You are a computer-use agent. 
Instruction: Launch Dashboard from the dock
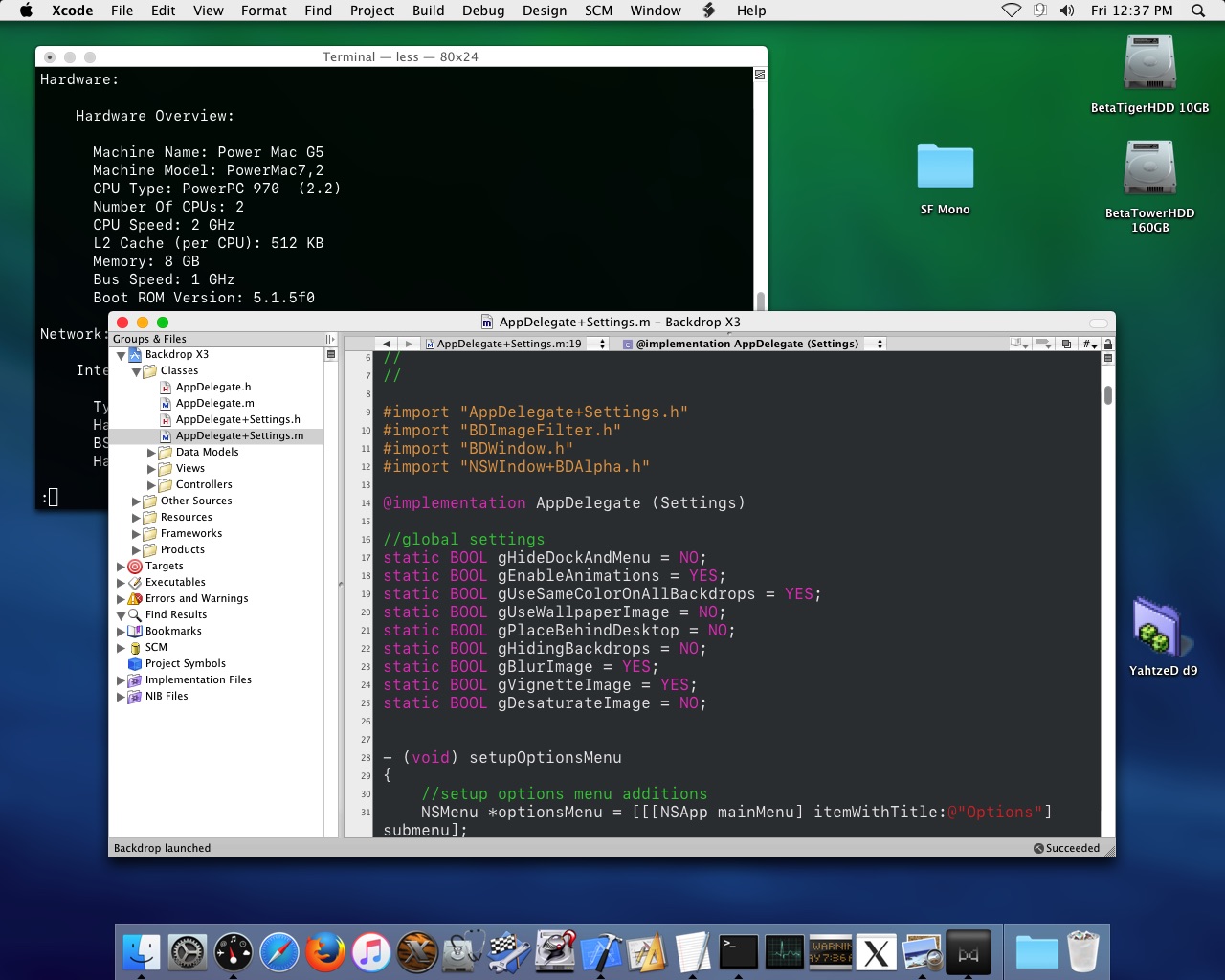[234, 952]
